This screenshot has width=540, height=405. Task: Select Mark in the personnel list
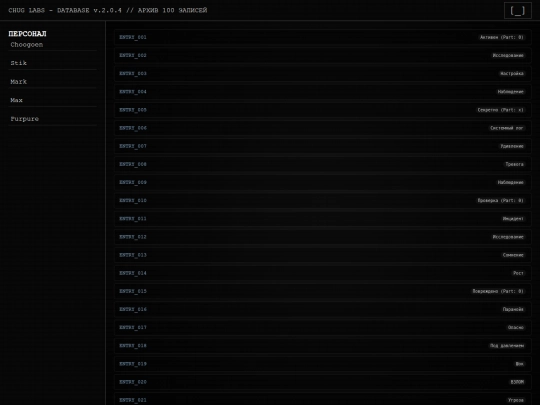tap(53, 82)
